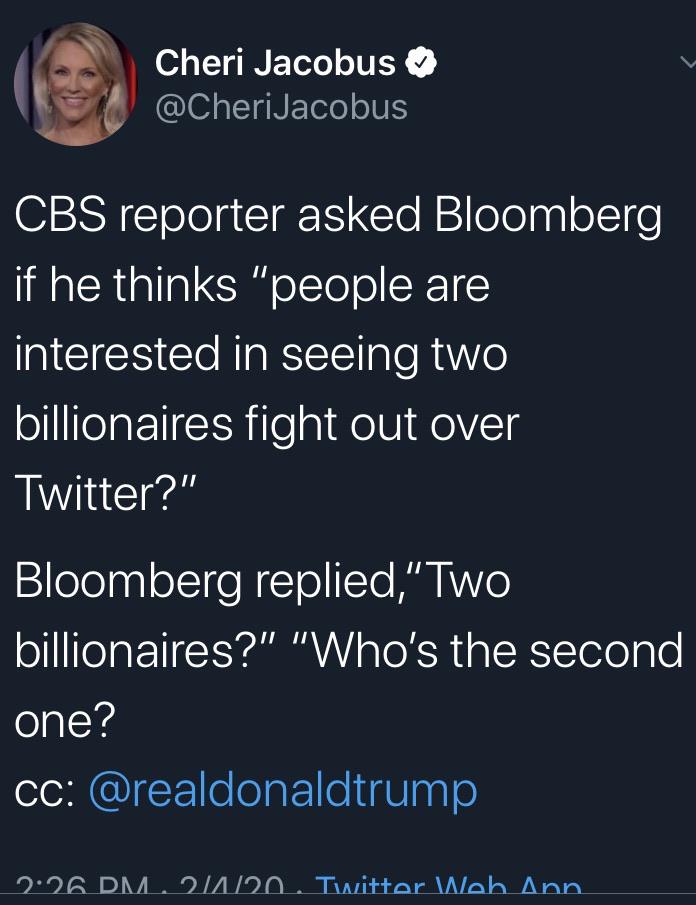Click the "one?" line of the tweet

pyautogui.click(x=65, y=720)
